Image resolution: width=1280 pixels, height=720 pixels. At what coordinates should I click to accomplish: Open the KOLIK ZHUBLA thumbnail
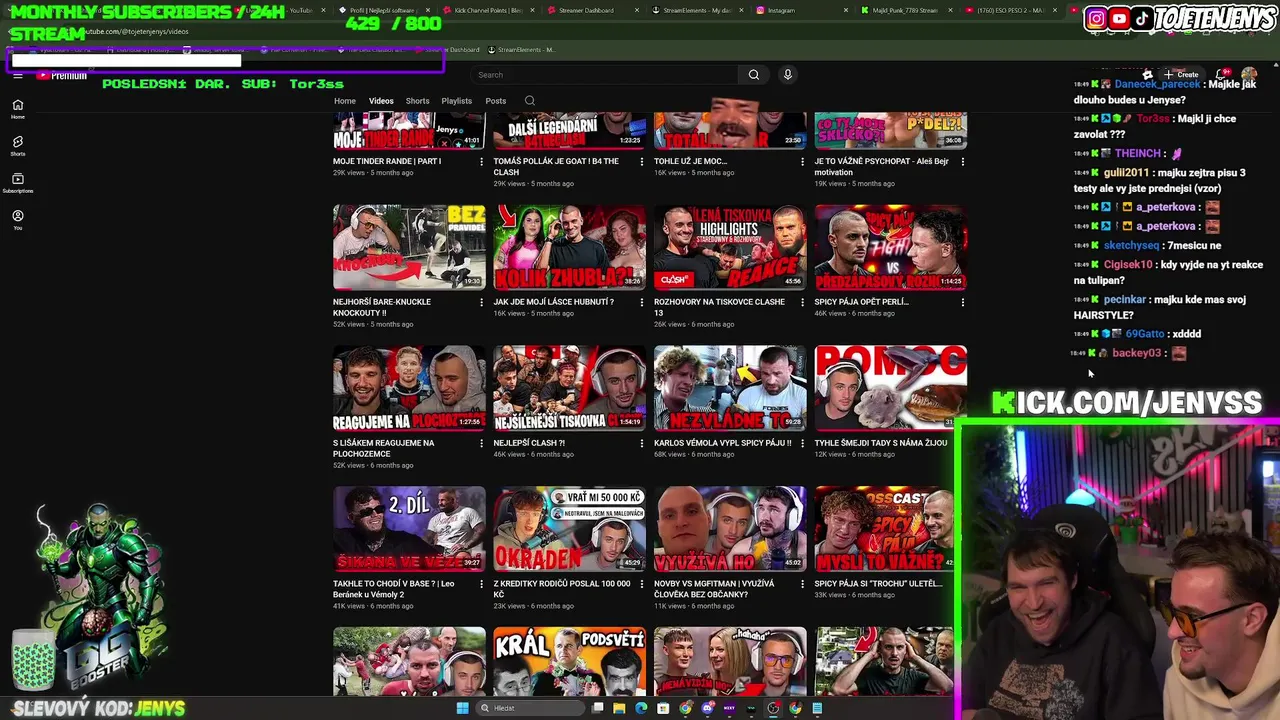coord(569,248)
